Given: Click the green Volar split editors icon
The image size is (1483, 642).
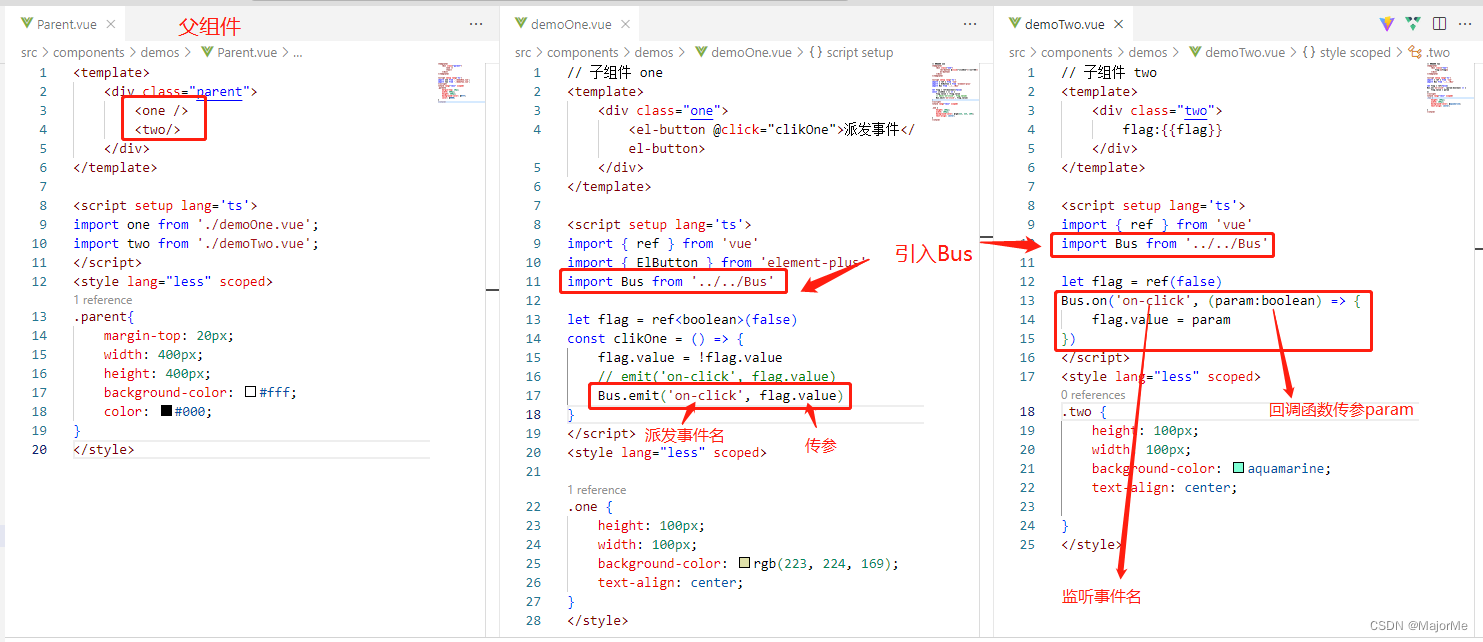Looking at the screenshot, I should pos(1413,24).
